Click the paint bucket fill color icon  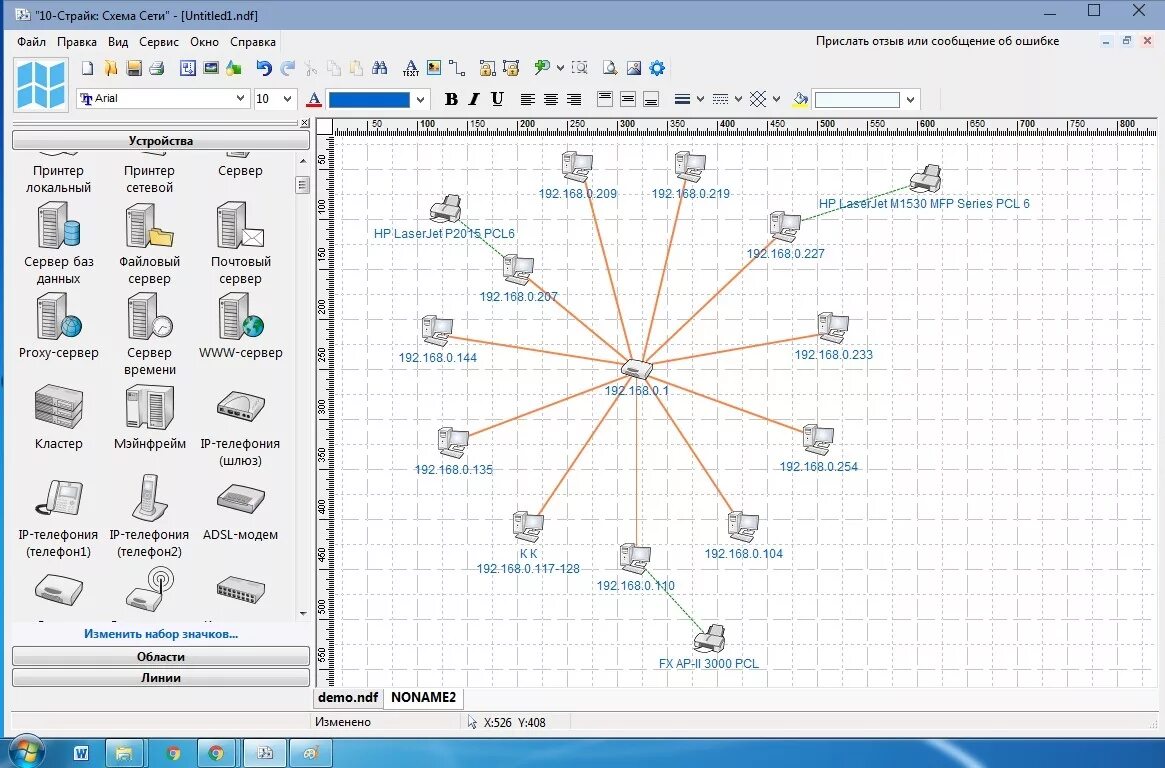(x=800, y=99)
